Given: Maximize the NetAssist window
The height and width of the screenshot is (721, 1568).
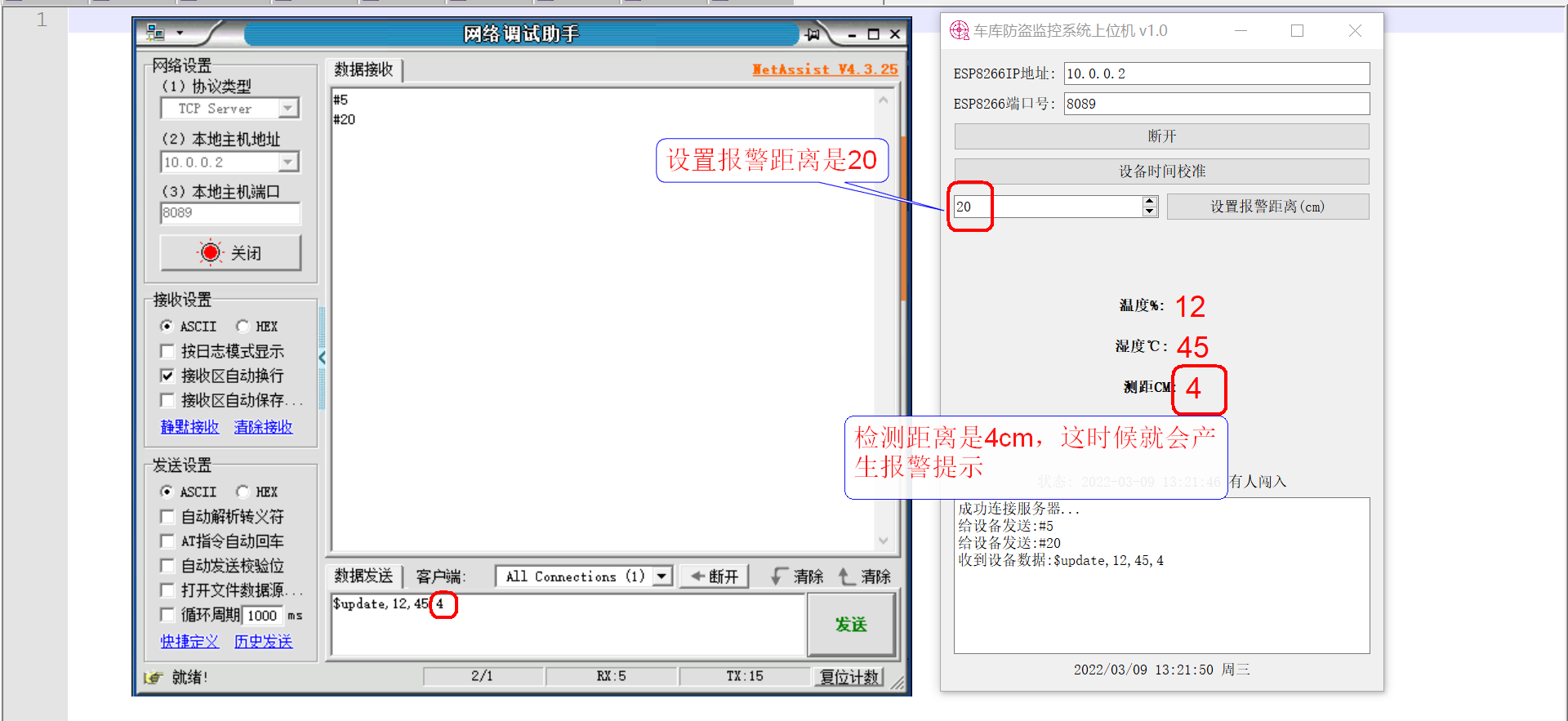Looking at the screenshot, I should tap(874, 34).
